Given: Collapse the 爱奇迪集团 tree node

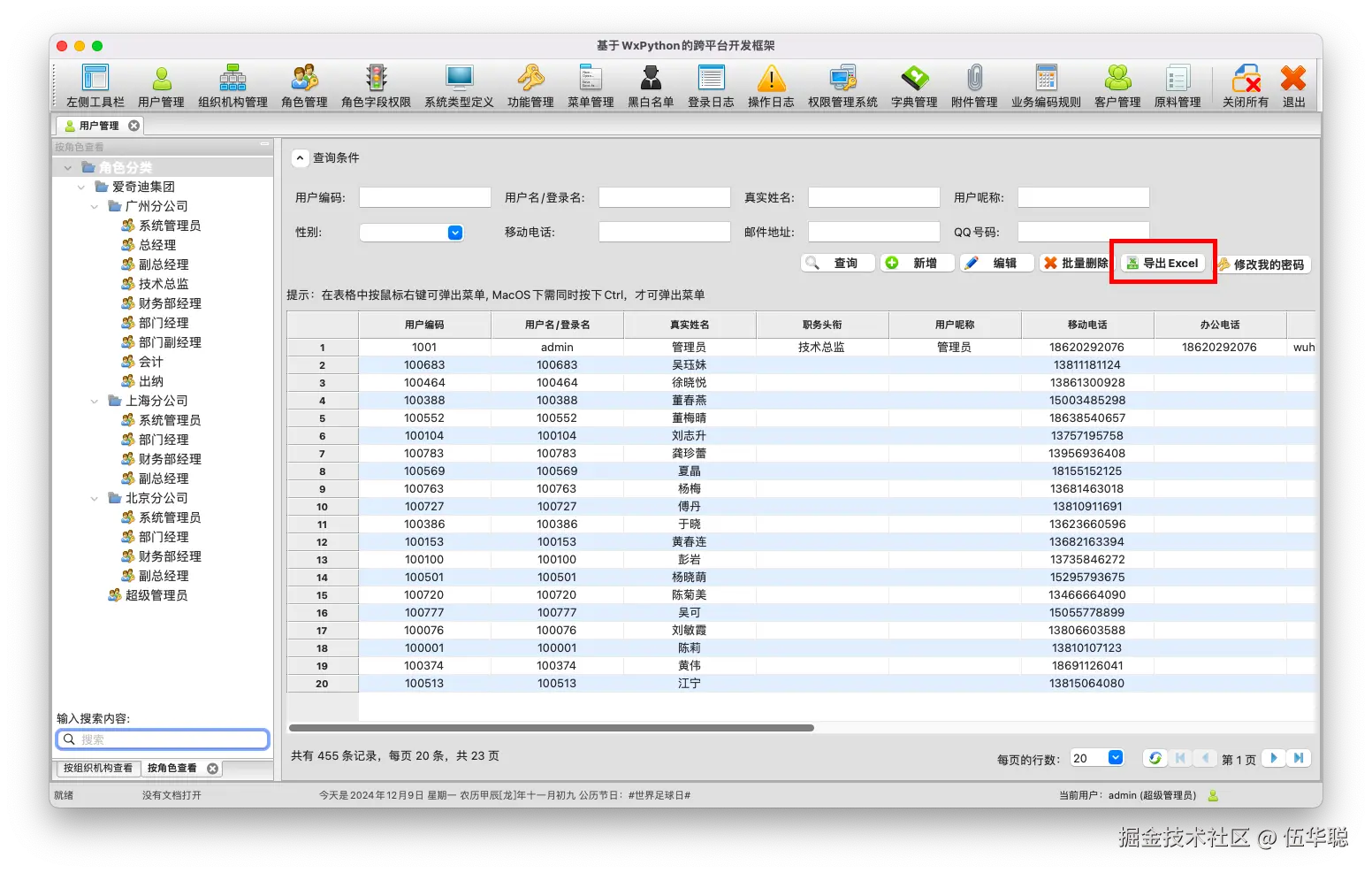Looking at the screenshot, I should [x=81, y=187].
